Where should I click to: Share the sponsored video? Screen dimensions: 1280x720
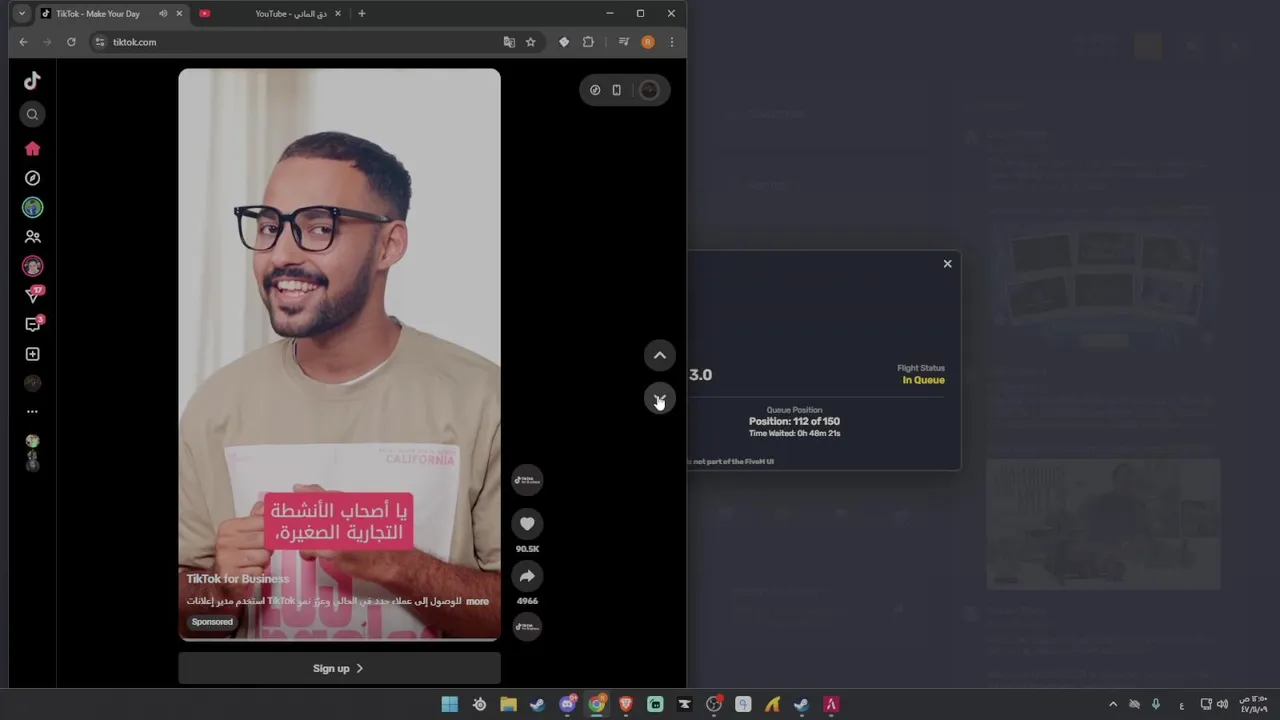pos(527,575)
